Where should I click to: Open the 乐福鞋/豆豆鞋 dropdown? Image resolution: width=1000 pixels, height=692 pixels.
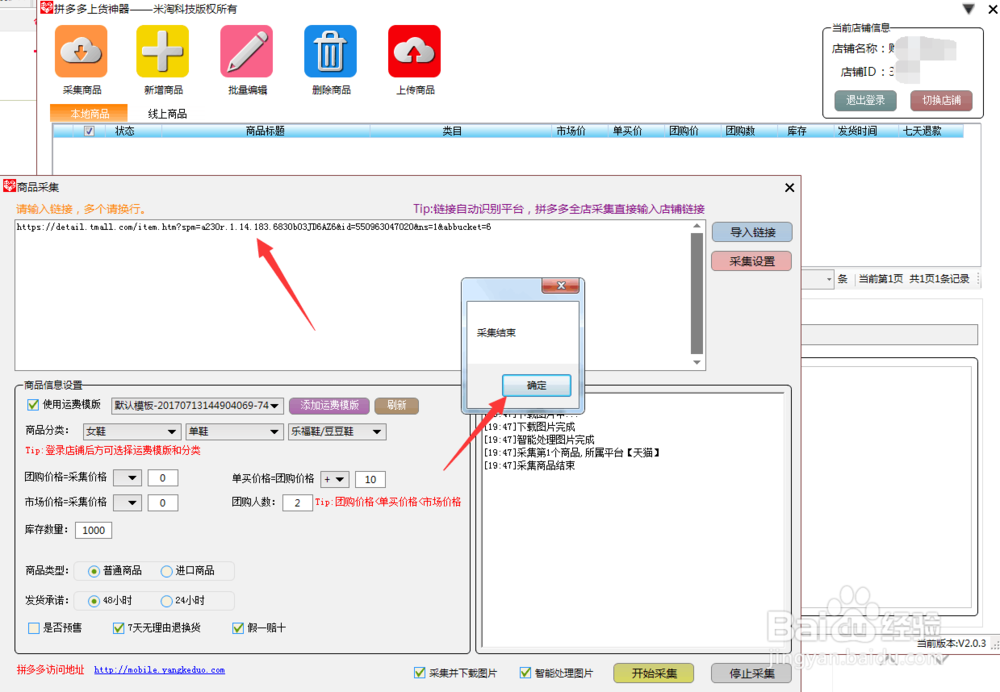[x=337, y=432]
